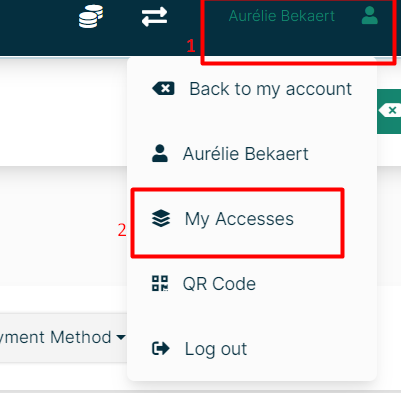401x393 pixels.
Task: Click the green user avatar icon
Action: point(370,16)
